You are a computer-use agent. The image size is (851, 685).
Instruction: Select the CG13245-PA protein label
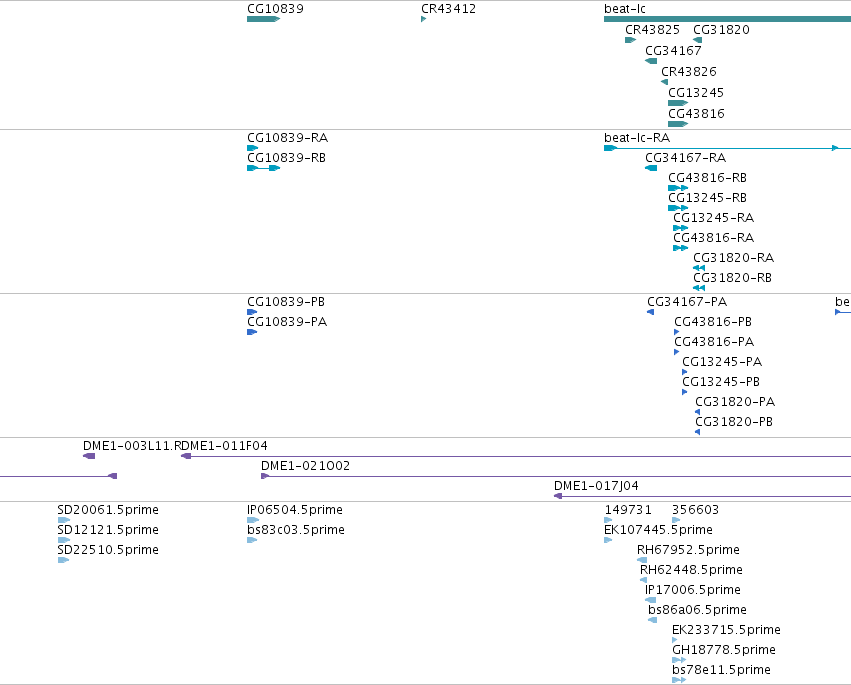722,362
